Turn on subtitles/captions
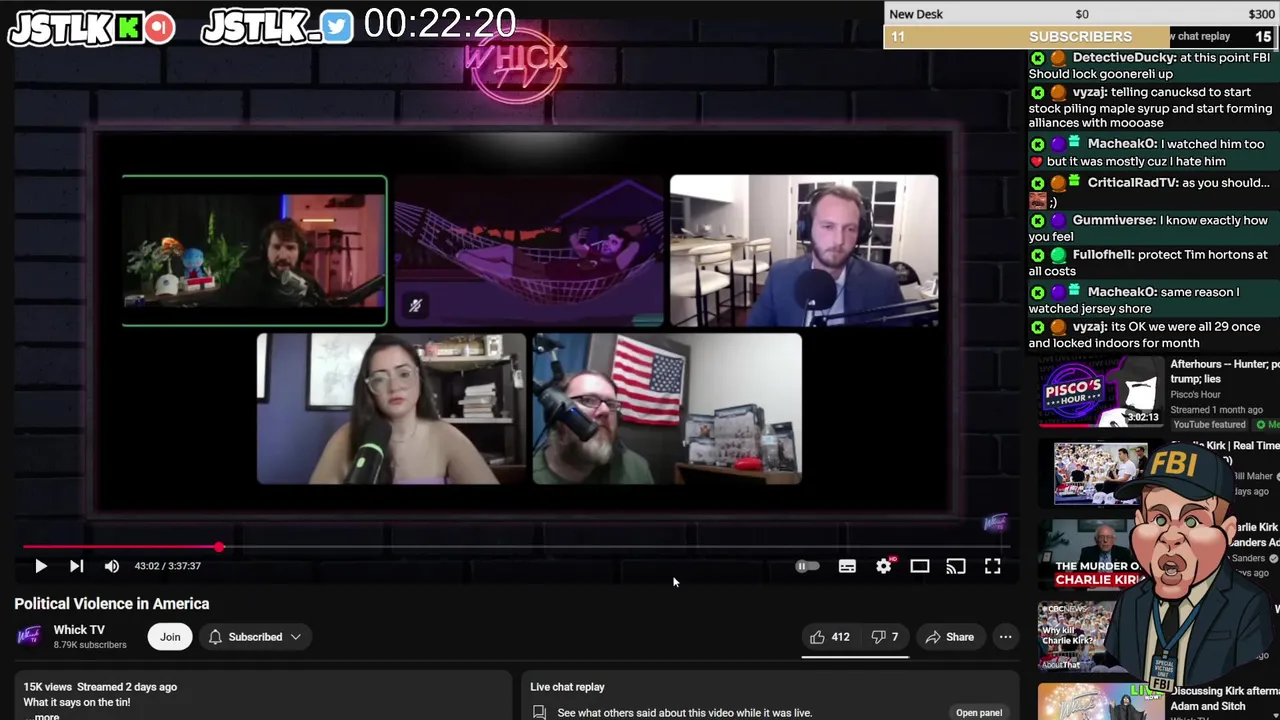The width and height of the screenshot is (1280, 720). pyautogui.click(x=847, y=566)
